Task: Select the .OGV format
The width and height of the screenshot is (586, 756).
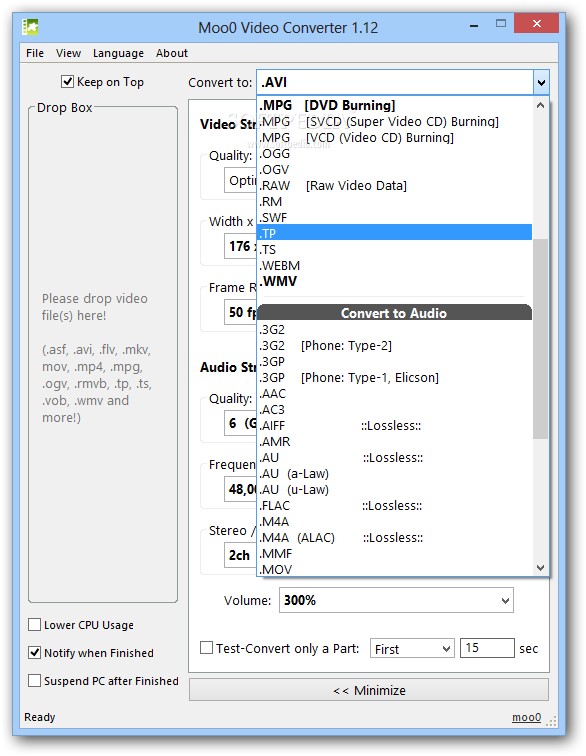Action: (395, 170)
